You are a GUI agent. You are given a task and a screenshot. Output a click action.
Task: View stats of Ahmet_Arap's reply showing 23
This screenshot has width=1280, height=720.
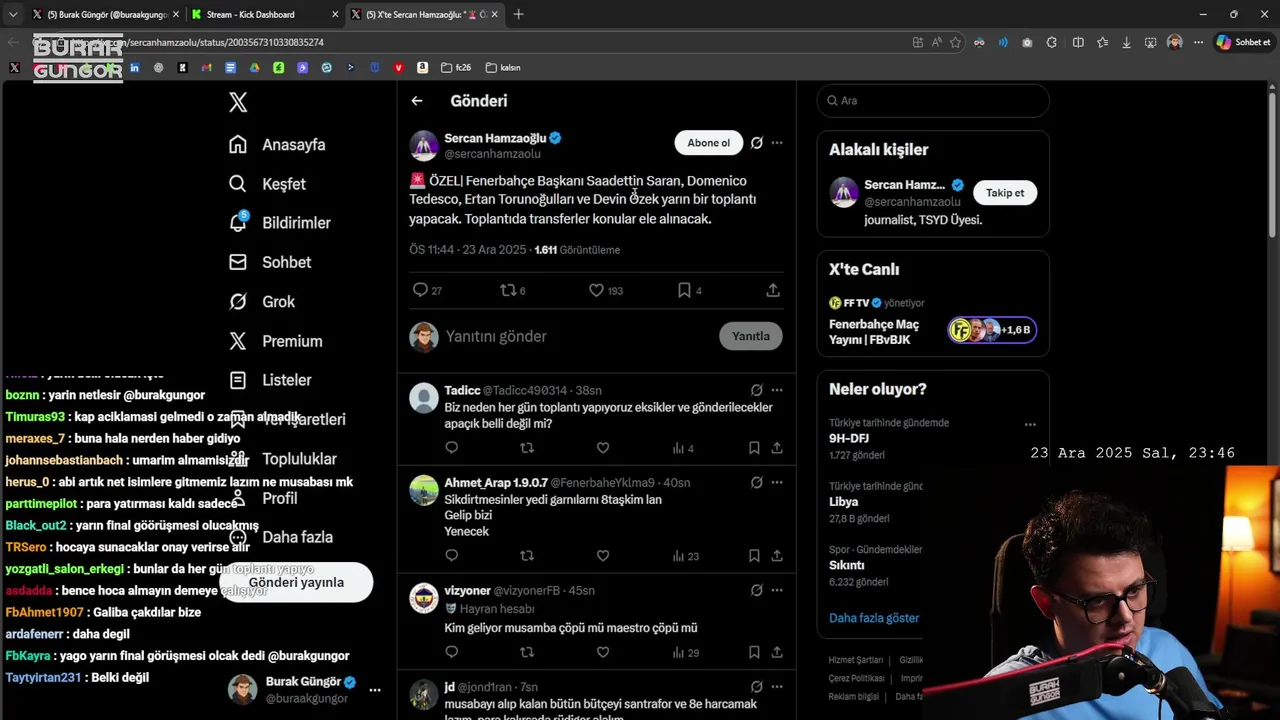click(686, 556)
